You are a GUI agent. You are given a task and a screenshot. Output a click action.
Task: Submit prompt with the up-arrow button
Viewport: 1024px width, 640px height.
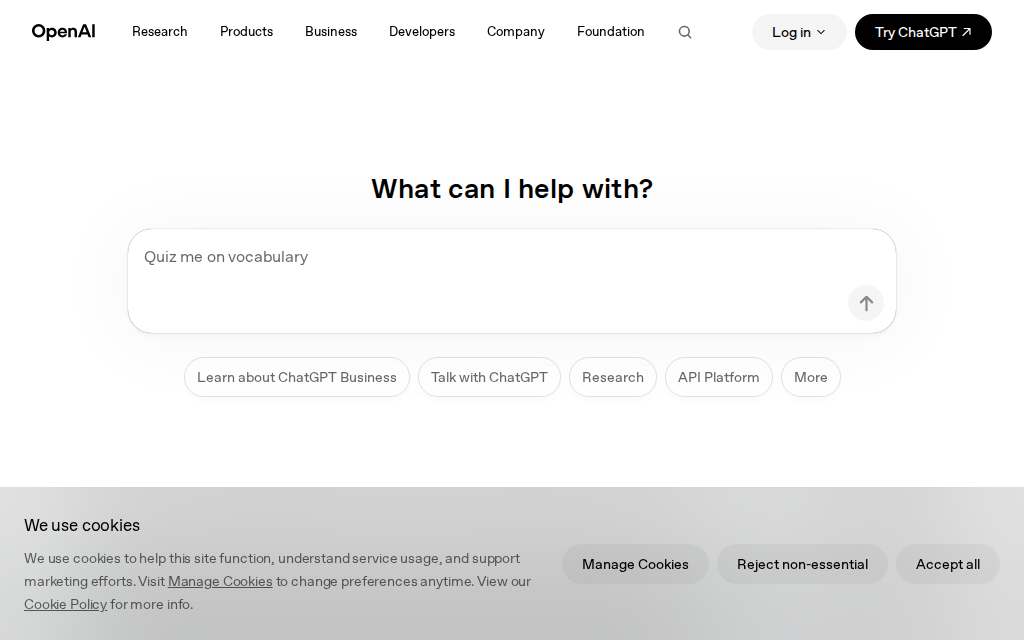click(866, 303)
